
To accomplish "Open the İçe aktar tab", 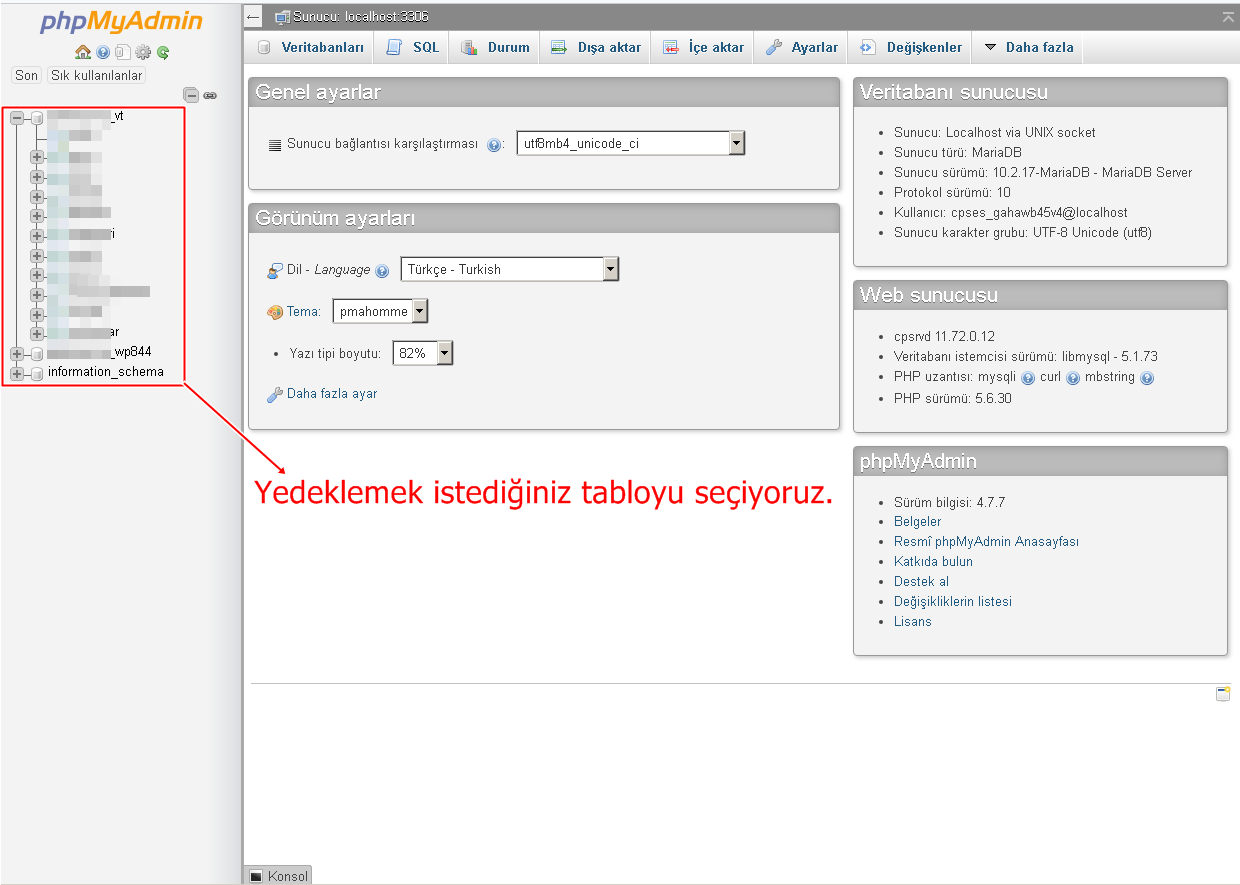I will [702, 47].
